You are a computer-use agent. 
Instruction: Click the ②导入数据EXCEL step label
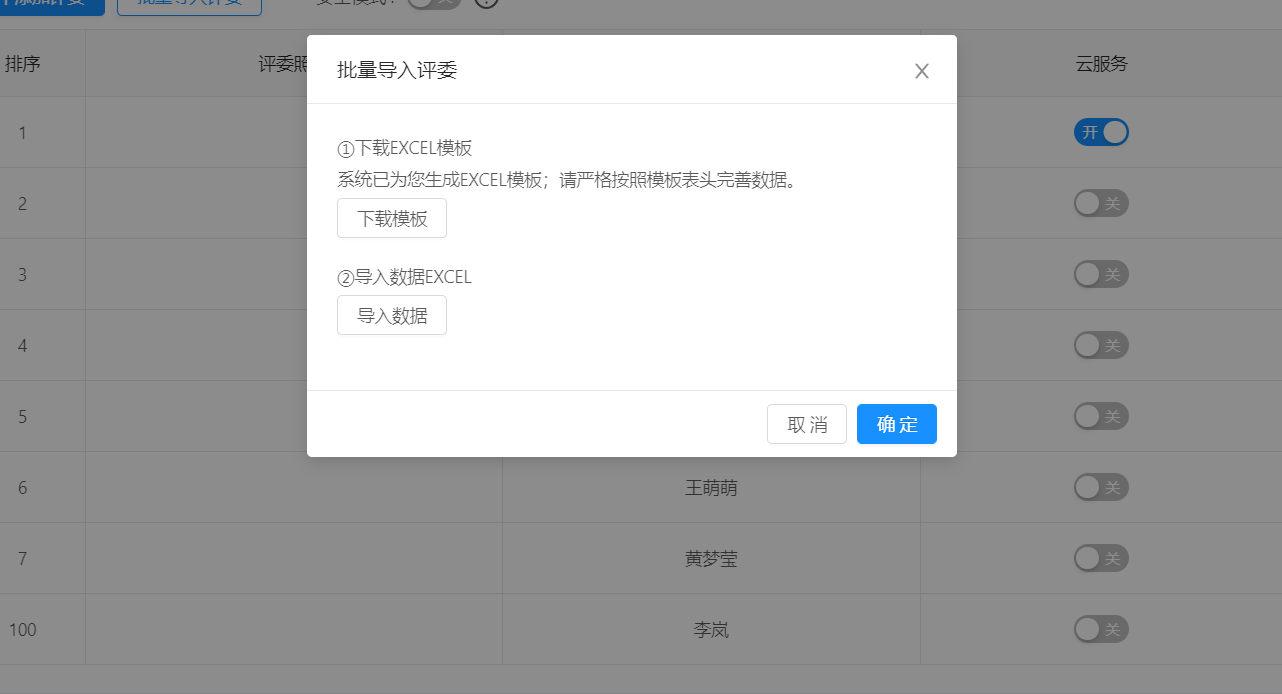pyautogui.click(x=404, y=277)
